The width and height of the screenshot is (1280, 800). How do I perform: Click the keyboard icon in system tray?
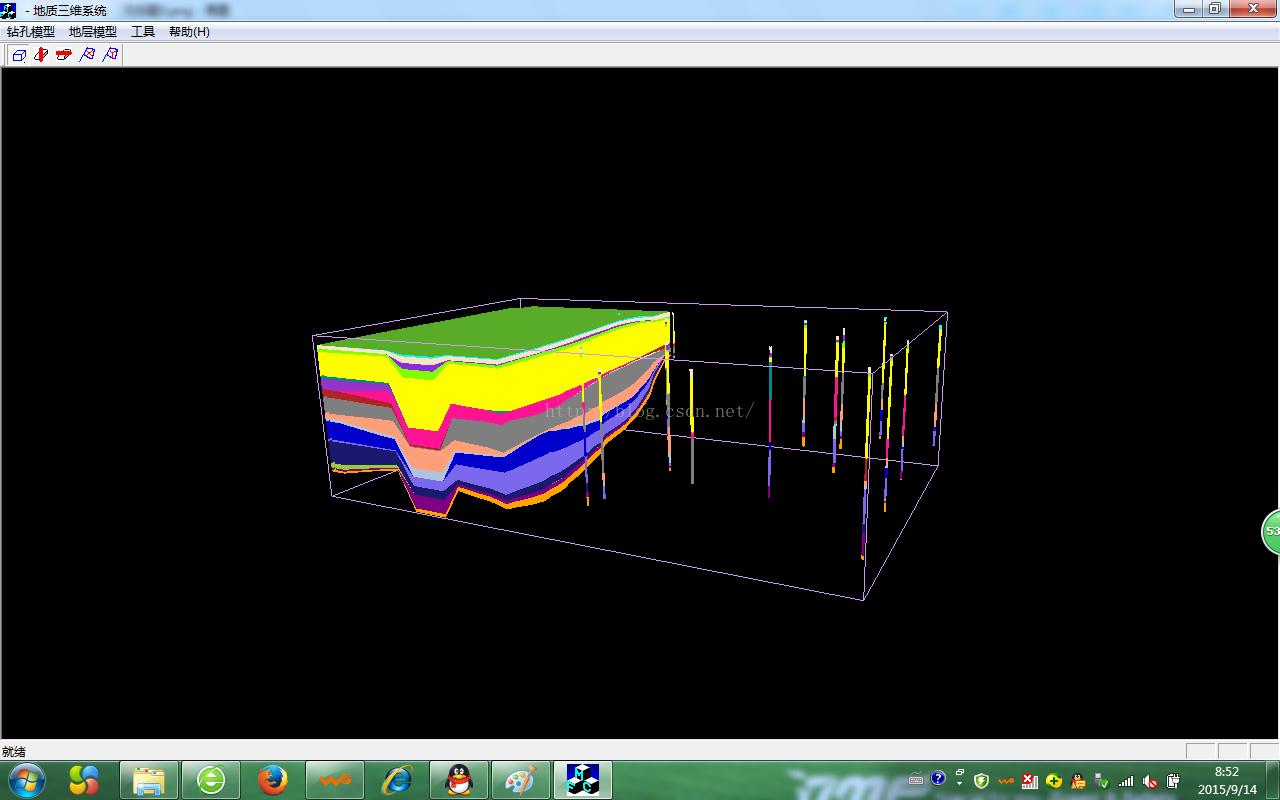click(916, 779)
